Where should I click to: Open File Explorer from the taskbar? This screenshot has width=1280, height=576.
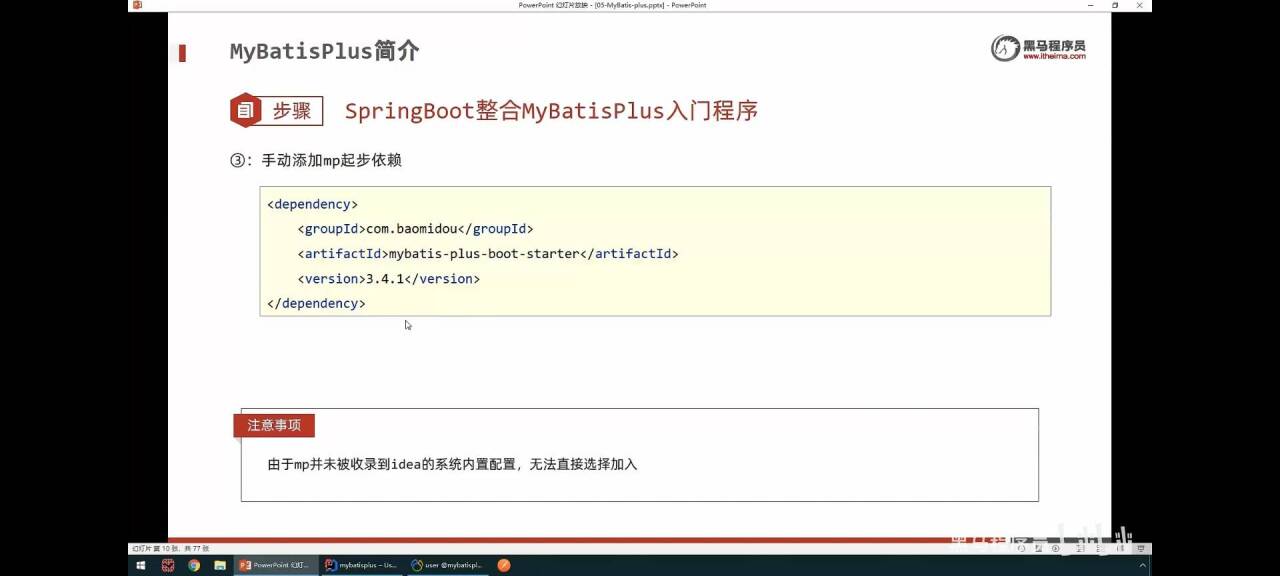[x=220, y=565]
